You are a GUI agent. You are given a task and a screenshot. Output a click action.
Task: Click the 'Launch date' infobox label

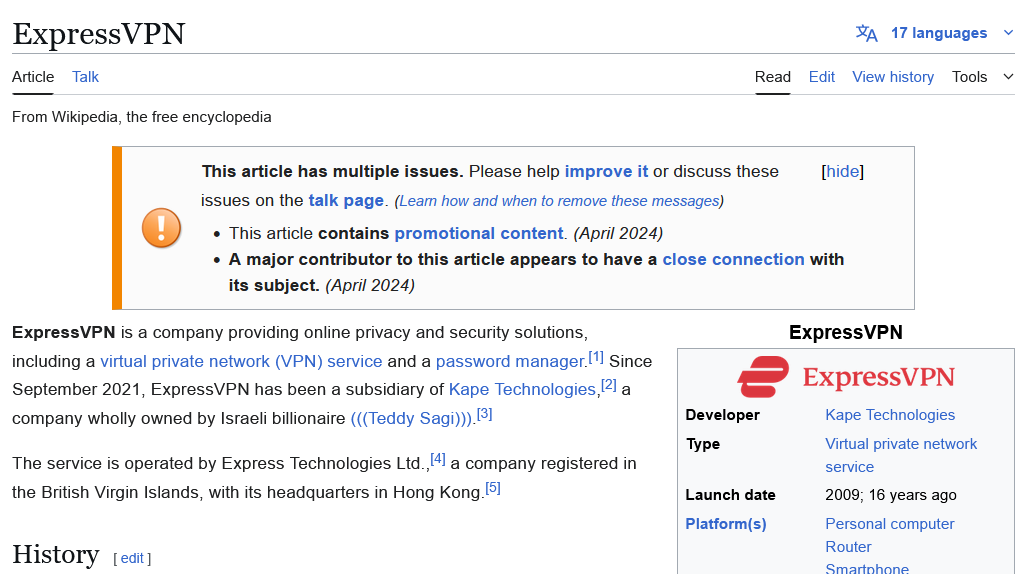pos(730,495)
